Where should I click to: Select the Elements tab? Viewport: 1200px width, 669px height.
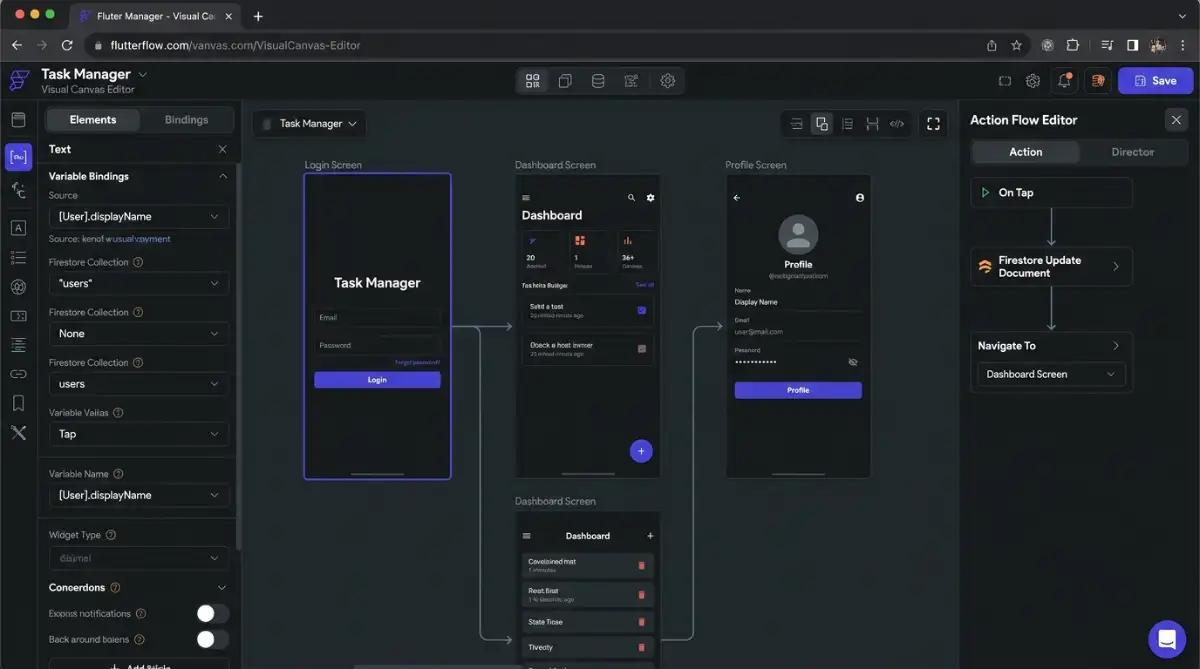click(x=93, y=120)
